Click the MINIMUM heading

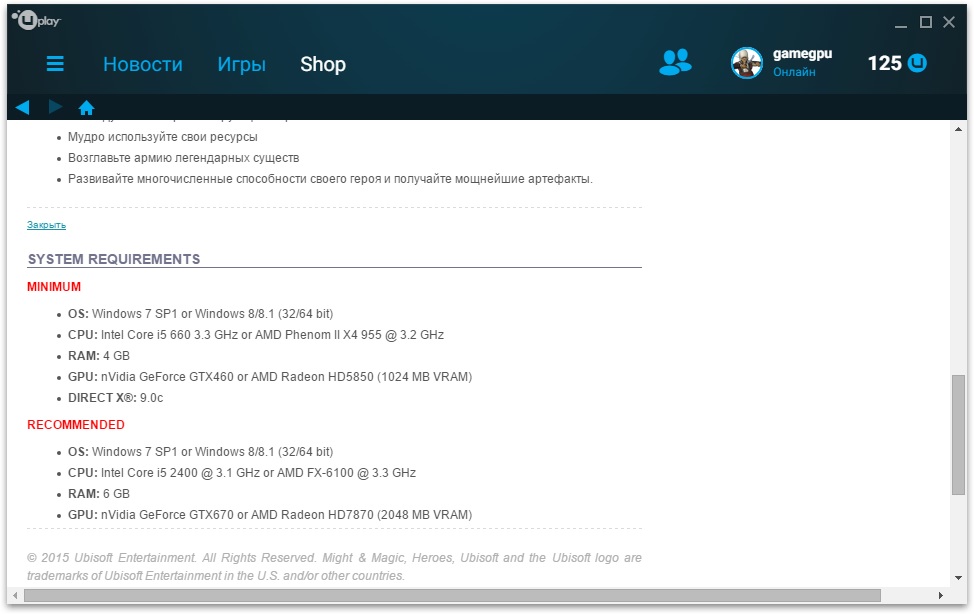[x=54, y=286]
